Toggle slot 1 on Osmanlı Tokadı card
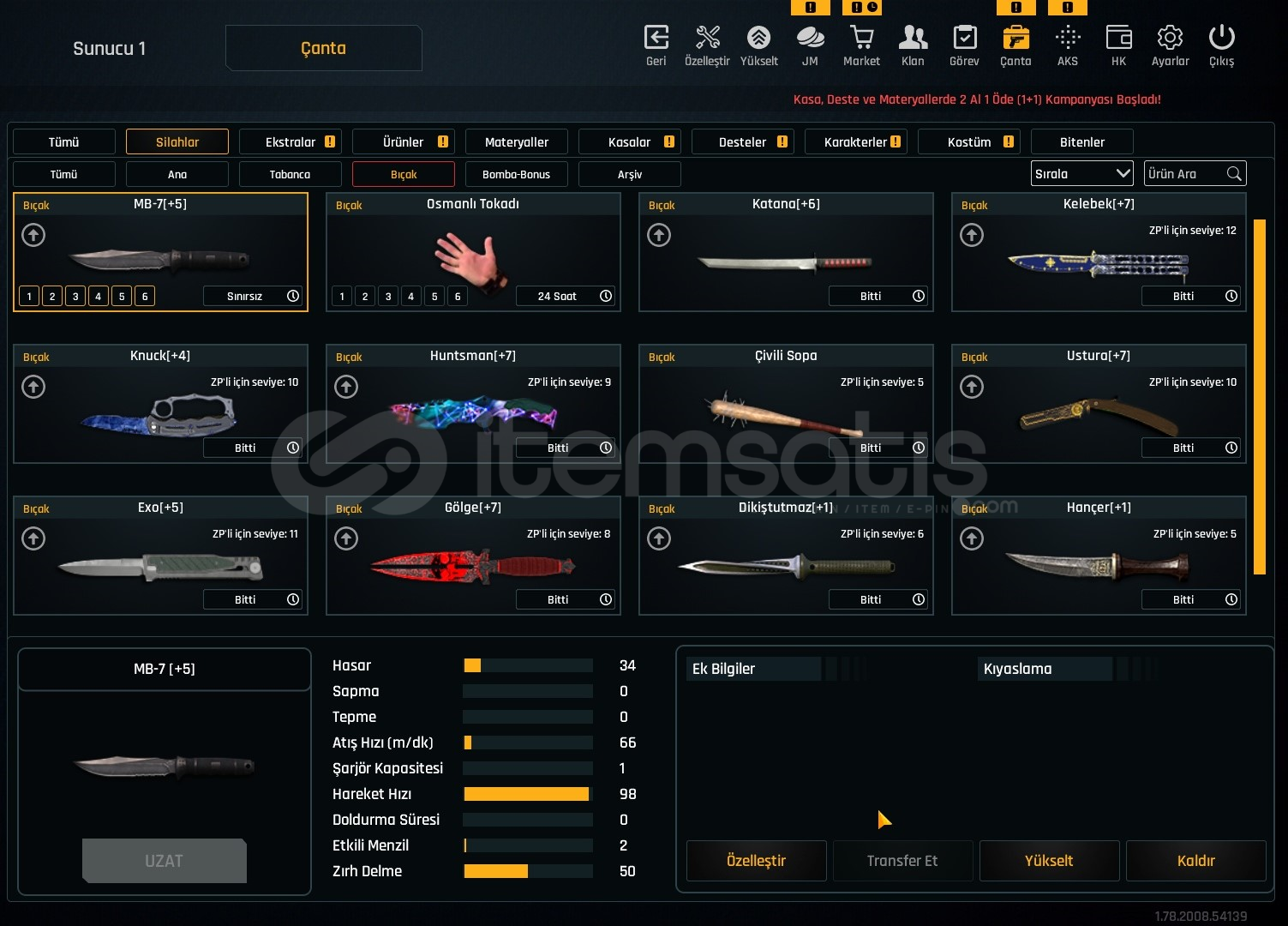This screenshot has width=1288, height=926. point(342,296)
